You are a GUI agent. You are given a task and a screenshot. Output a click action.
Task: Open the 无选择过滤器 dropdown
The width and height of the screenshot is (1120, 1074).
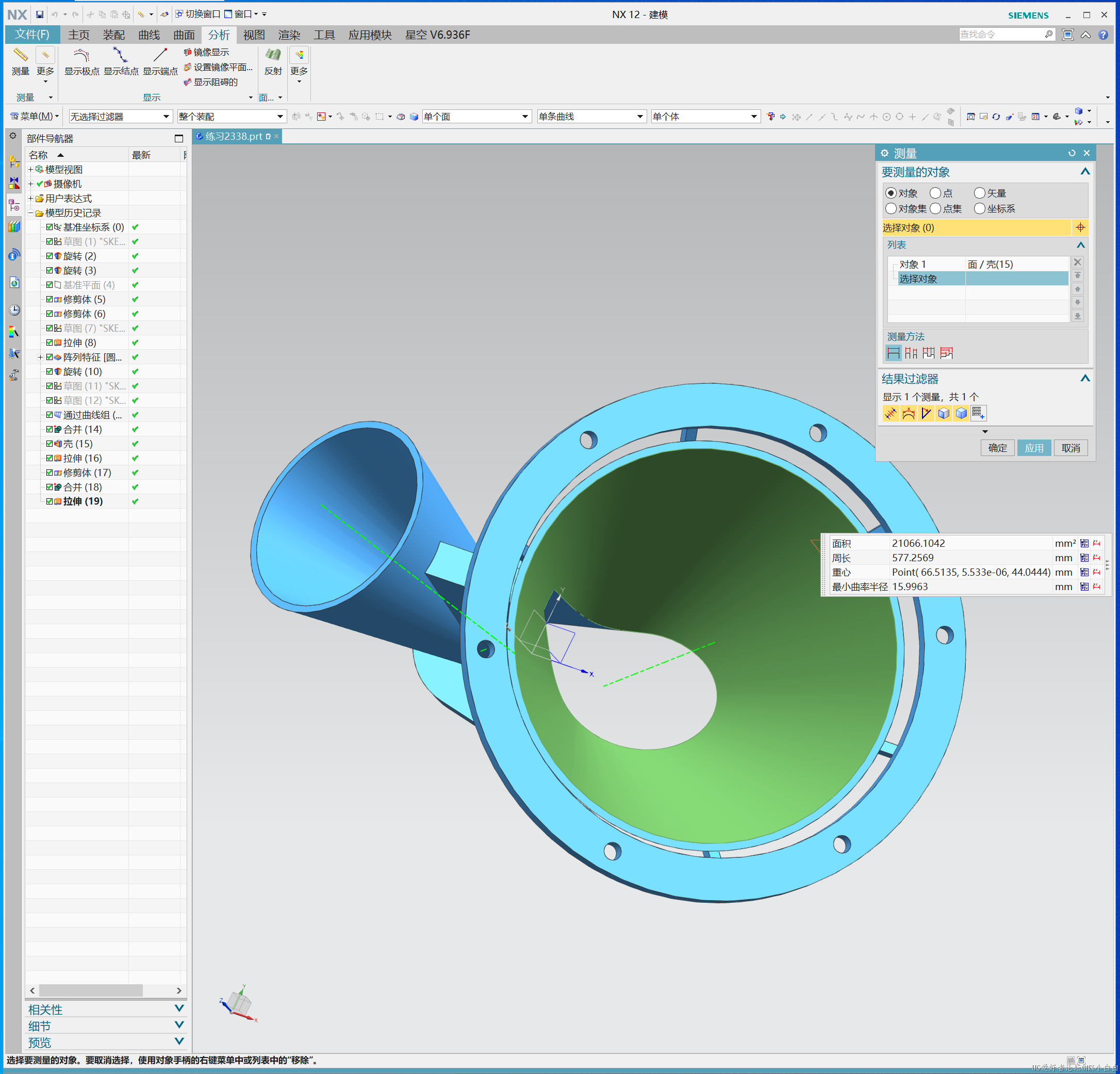(x=120, y=117)
